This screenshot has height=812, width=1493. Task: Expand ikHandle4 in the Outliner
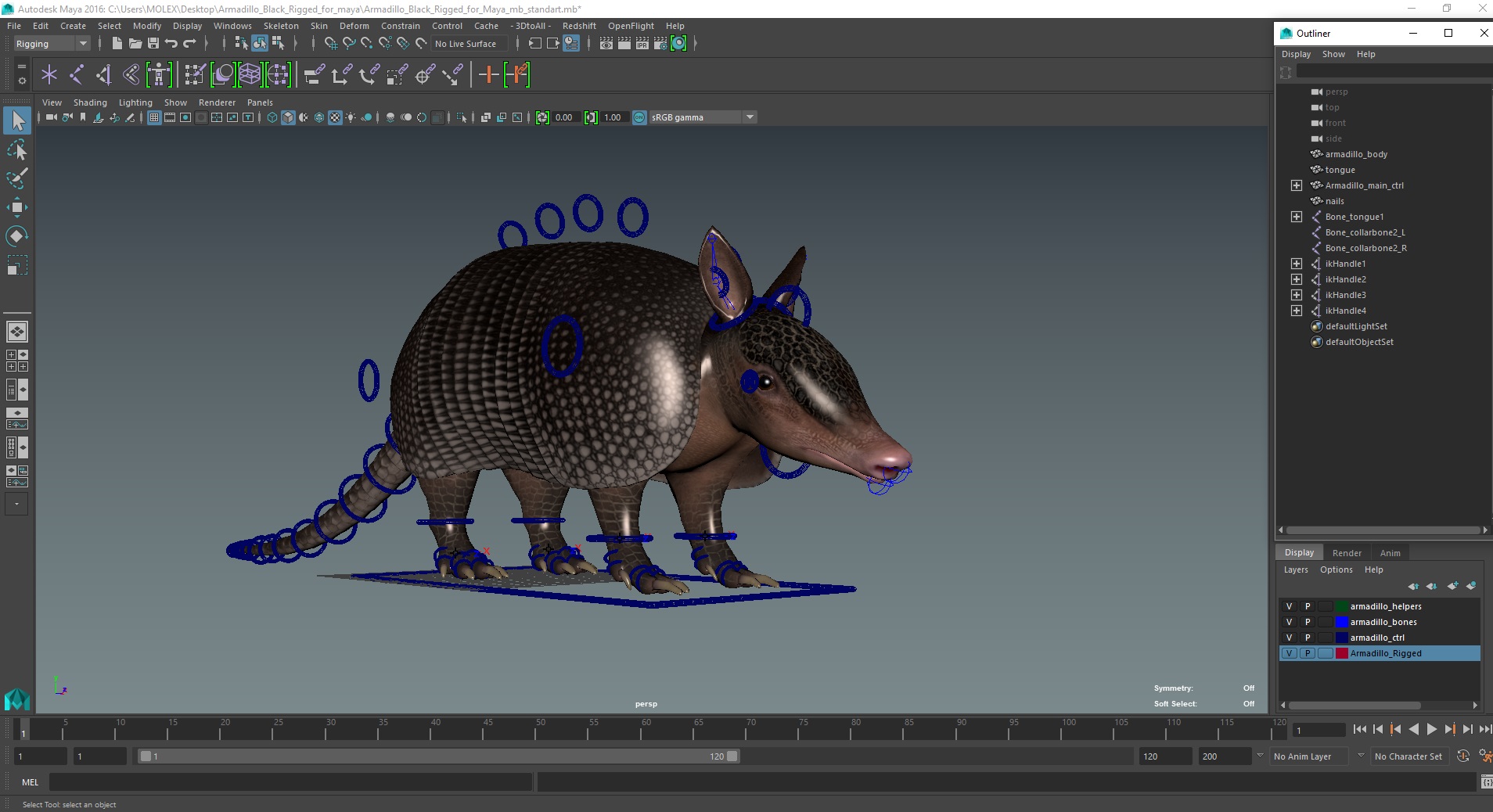(1297, 311)
